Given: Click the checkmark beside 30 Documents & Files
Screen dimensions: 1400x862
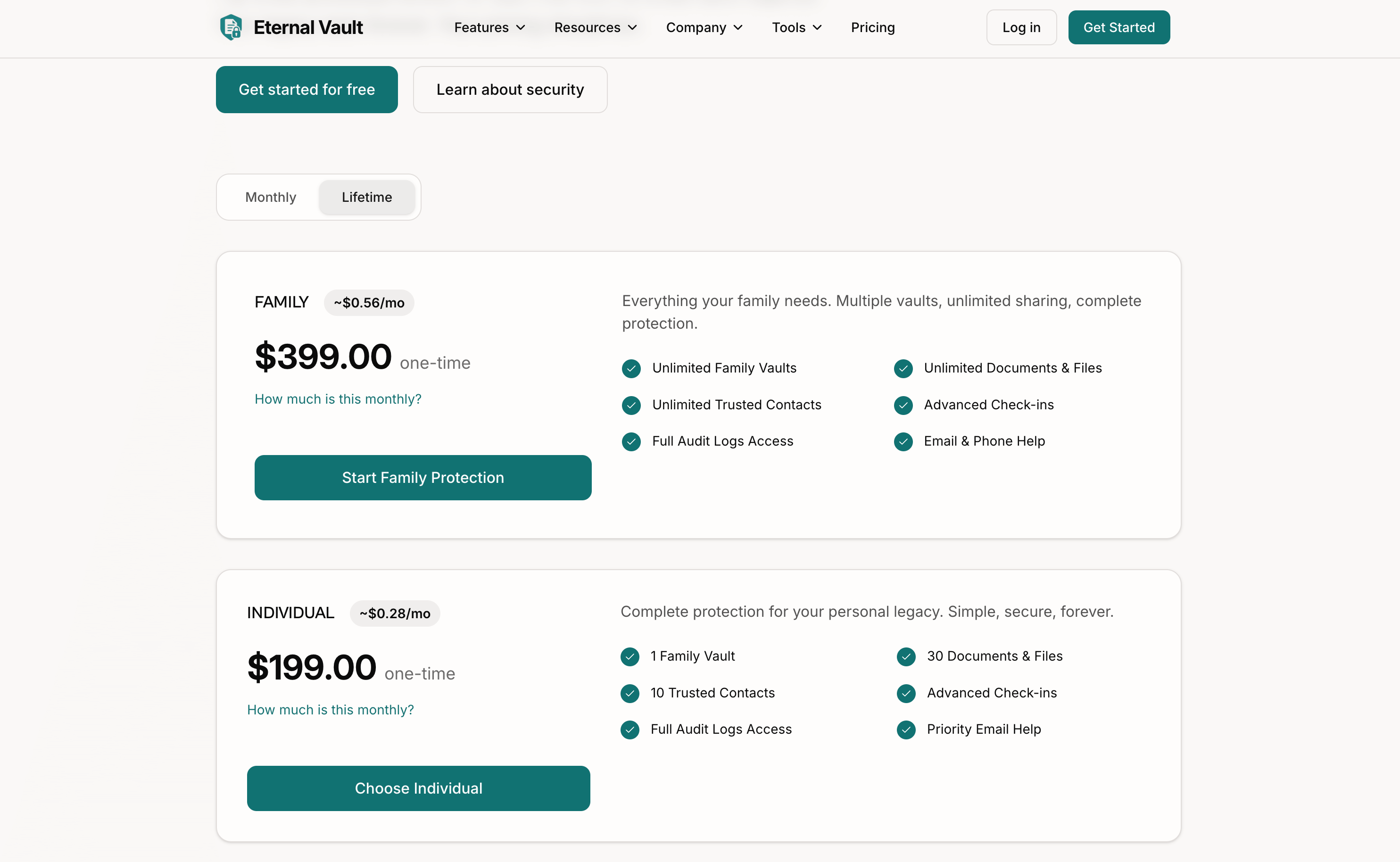Looking at the screenshot, I should coord(906,657).
